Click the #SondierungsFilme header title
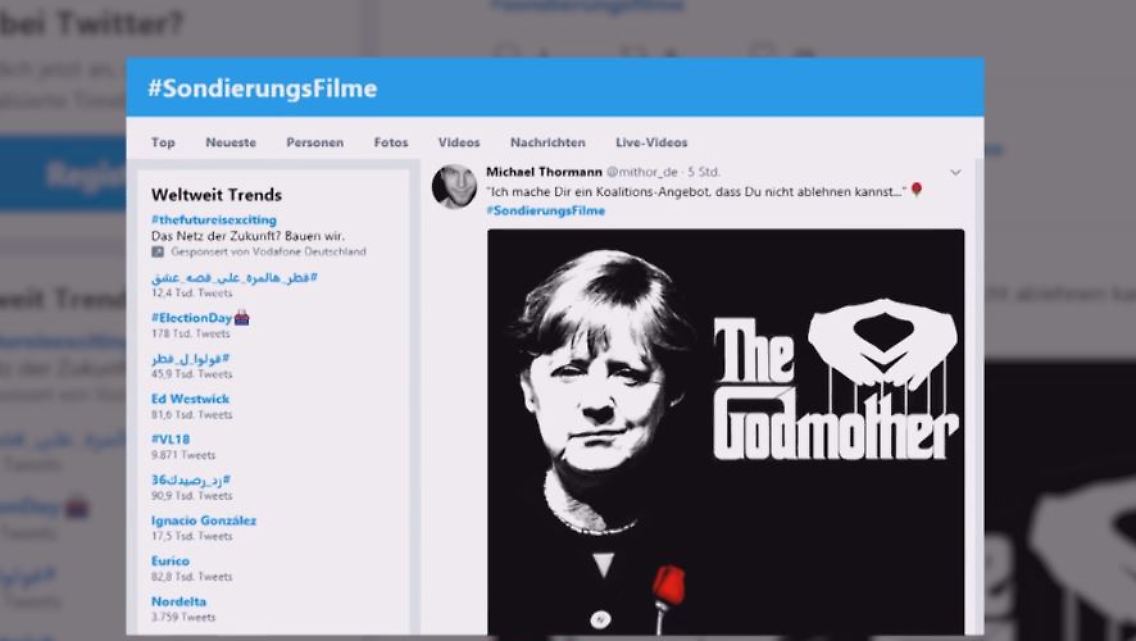Screen dimensions: 1136x641 tap(262, 88)
